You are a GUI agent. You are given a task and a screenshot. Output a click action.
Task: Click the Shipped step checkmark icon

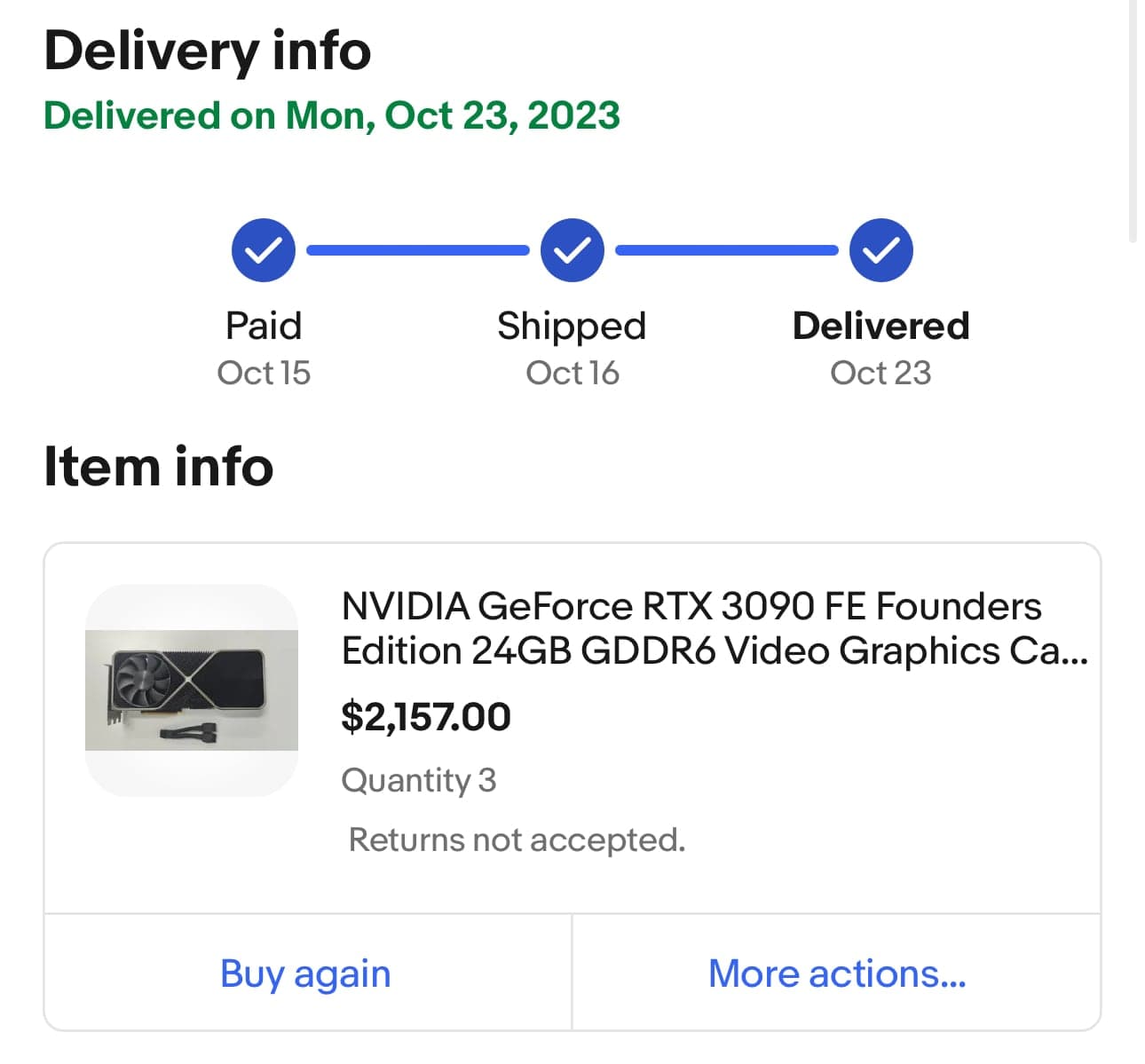click(x=572, y=250)
